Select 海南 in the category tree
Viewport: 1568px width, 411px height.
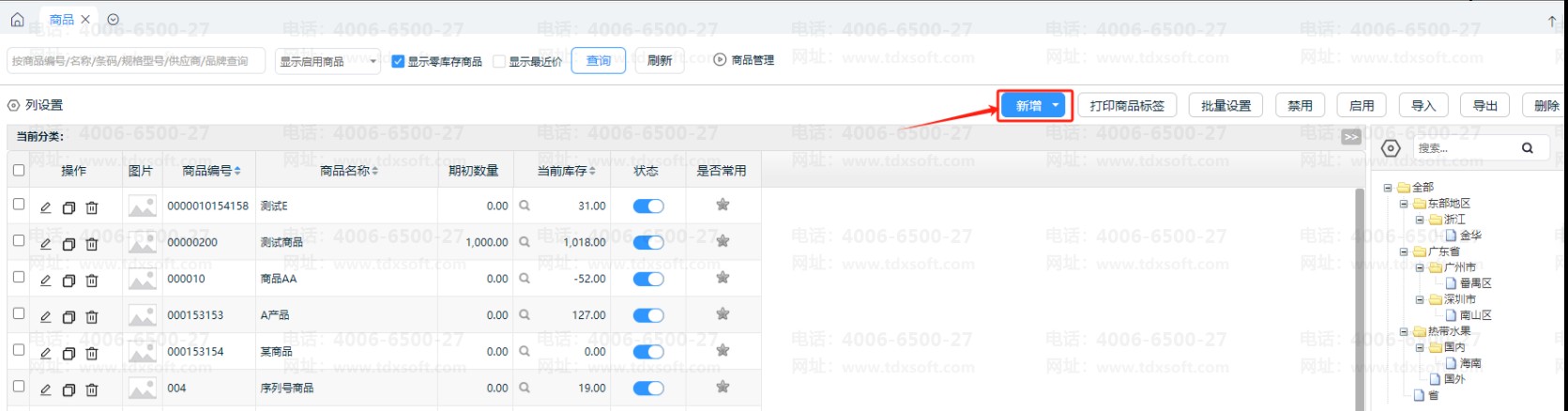click(1469, 363)
